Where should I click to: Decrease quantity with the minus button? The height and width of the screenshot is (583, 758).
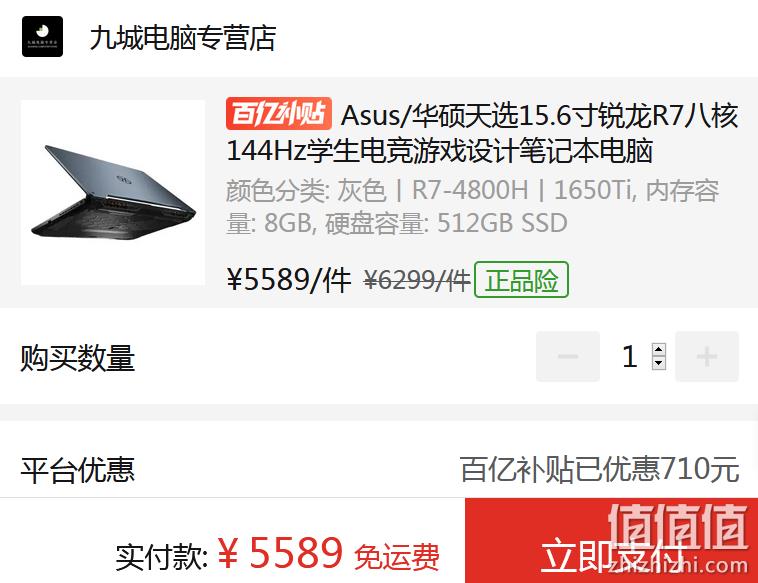(x=568, y=356)
